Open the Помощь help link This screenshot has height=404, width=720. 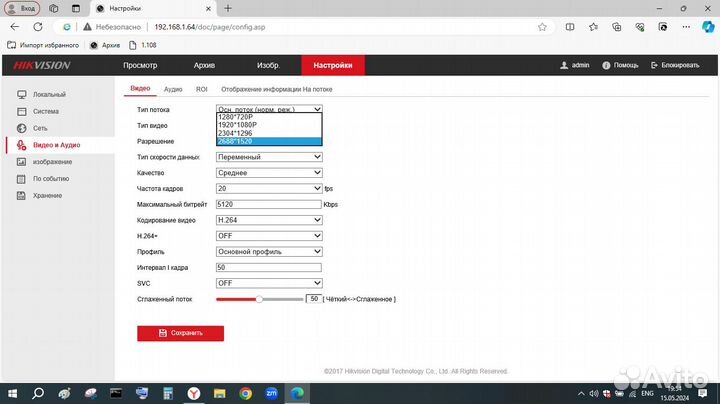tap(620, 65)
